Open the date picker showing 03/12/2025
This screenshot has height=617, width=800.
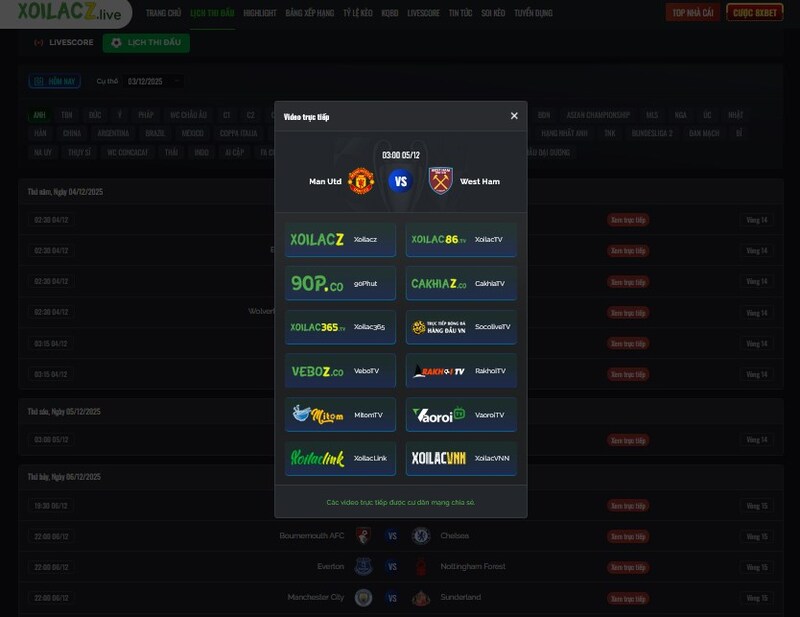[153, 81]
